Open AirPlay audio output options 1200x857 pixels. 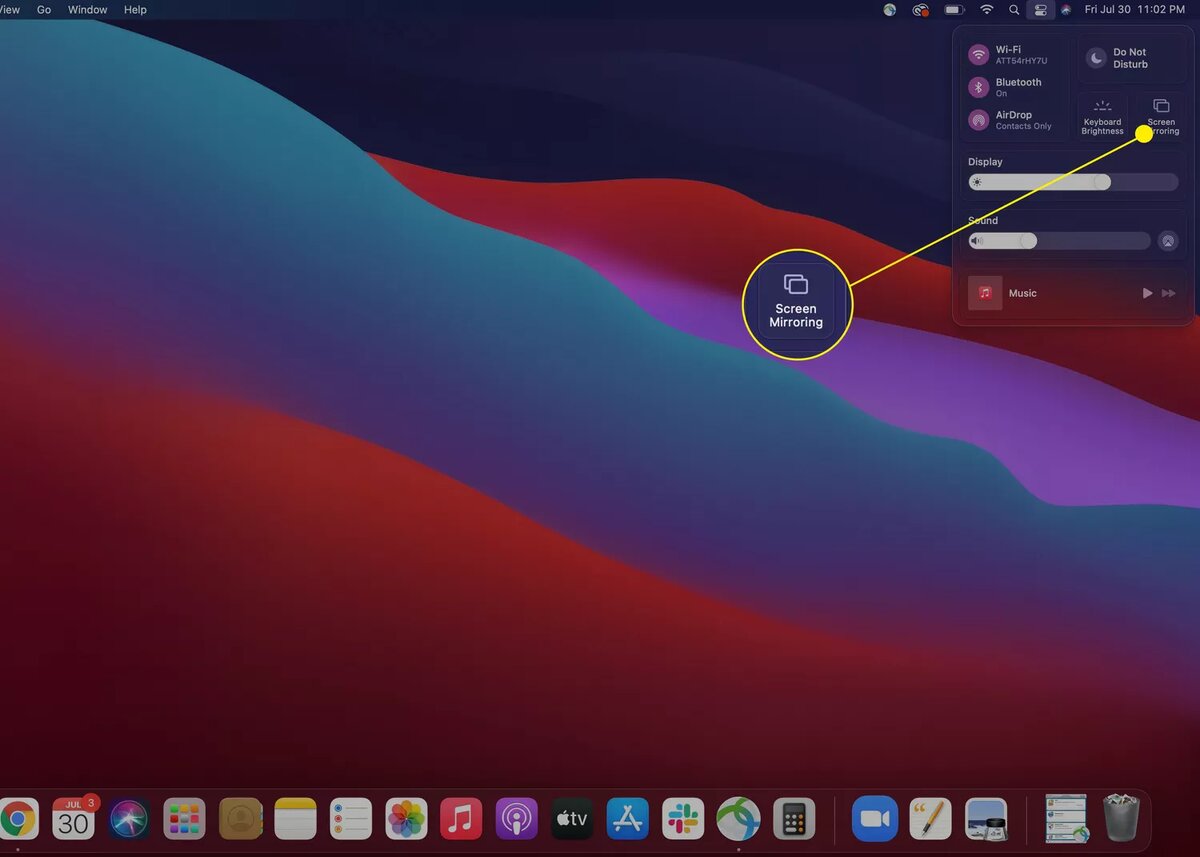(1167, 241)
